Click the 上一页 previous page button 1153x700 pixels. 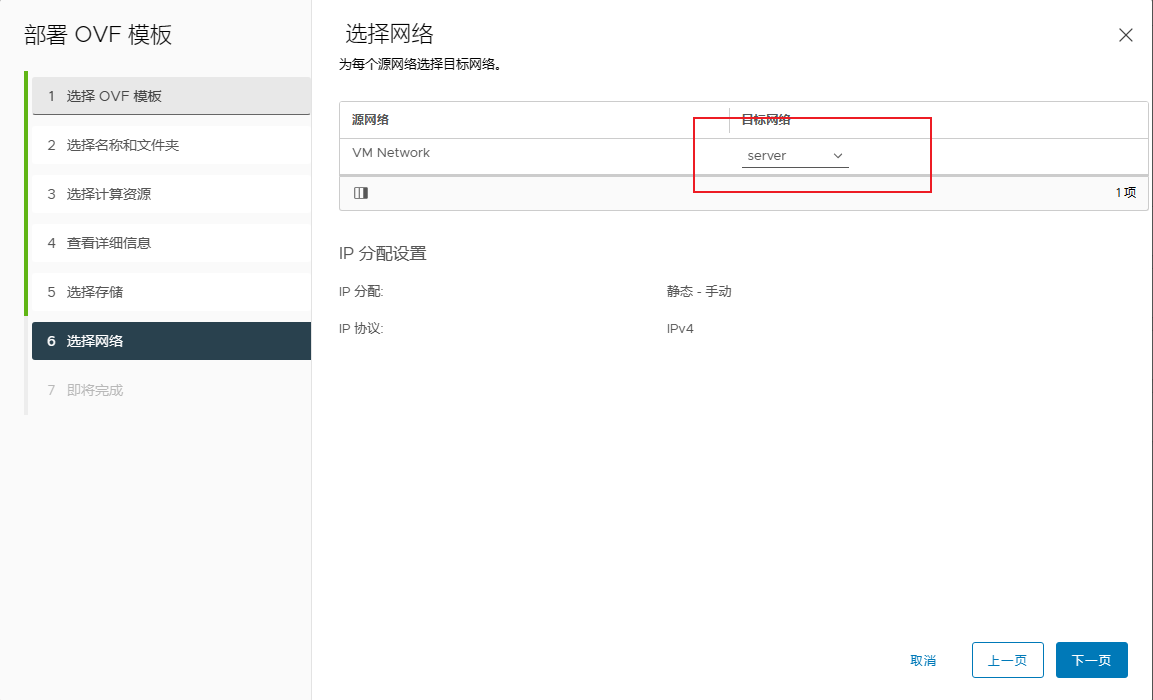coord(1007,661)
